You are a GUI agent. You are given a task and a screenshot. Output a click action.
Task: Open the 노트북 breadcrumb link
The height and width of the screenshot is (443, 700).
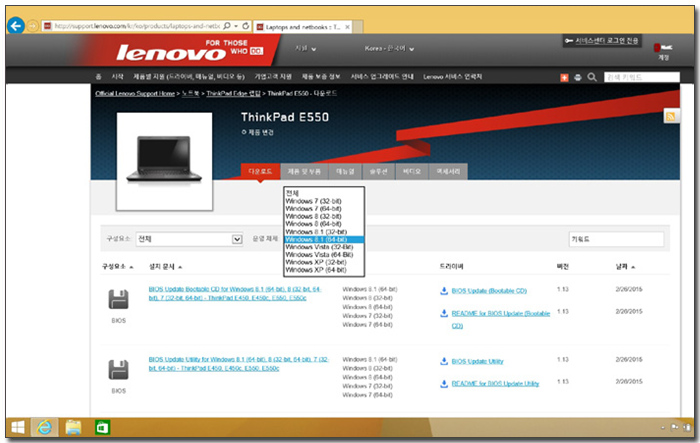191,93
